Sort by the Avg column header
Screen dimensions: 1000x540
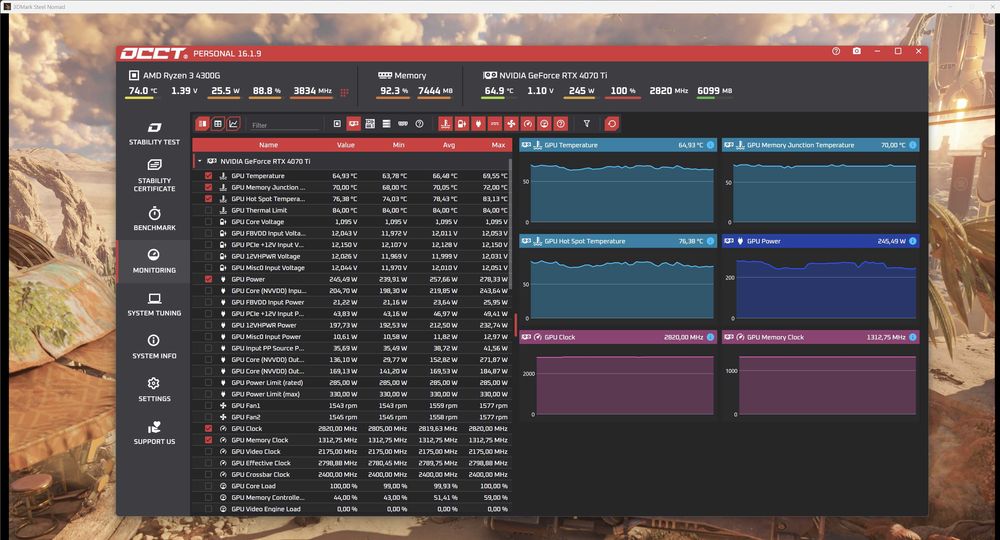point(449,145)
